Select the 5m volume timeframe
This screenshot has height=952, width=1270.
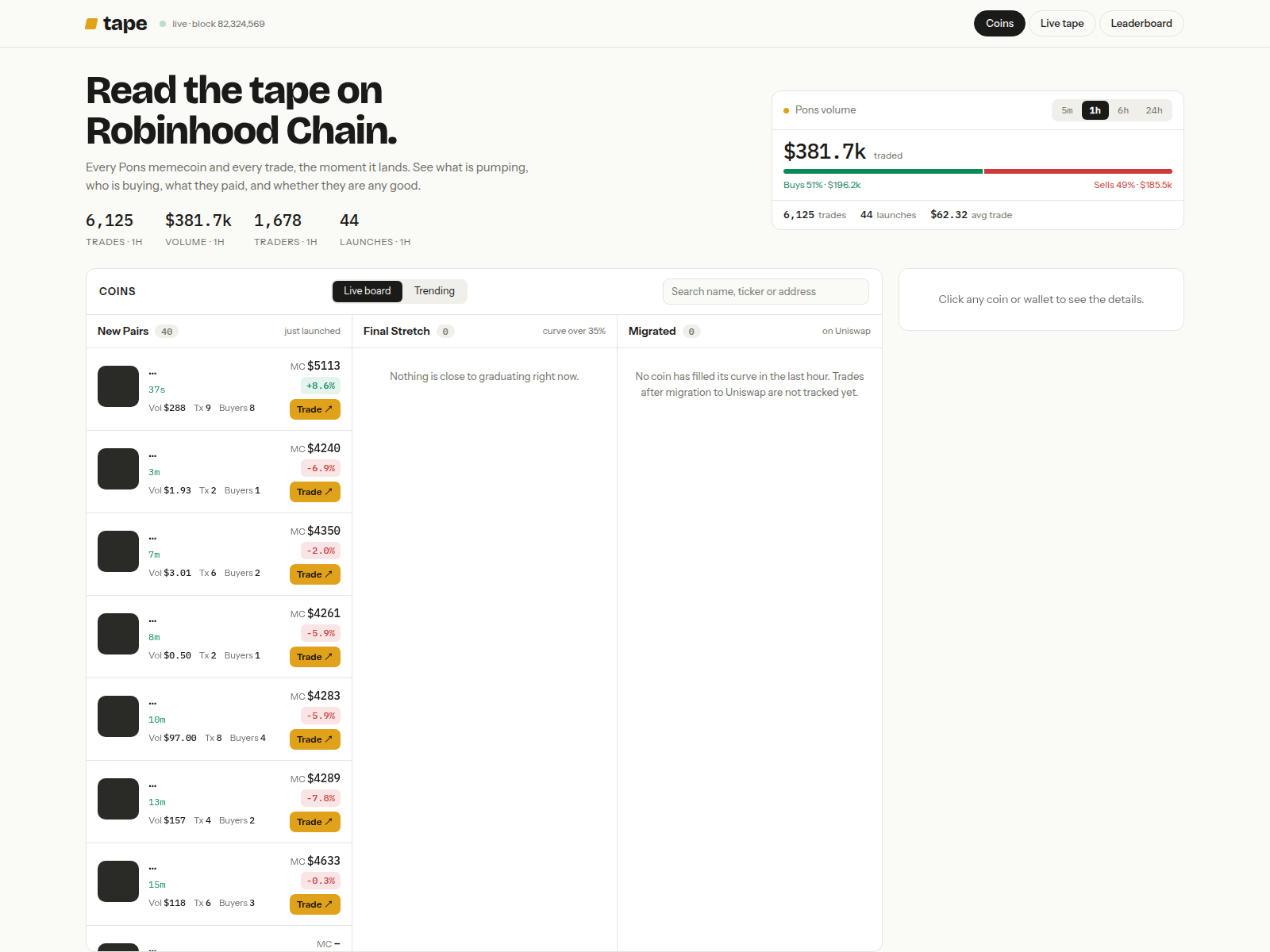click(1067, 110)
